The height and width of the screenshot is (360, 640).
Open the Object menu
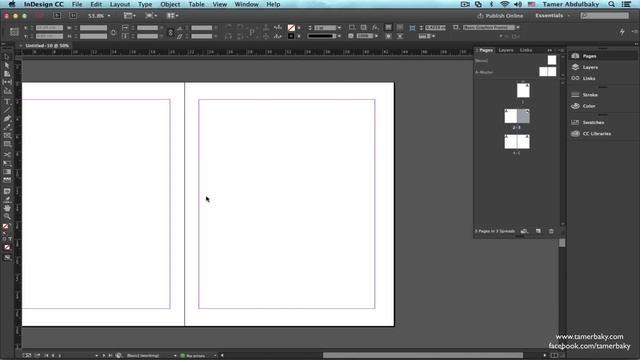coord(170,4)
